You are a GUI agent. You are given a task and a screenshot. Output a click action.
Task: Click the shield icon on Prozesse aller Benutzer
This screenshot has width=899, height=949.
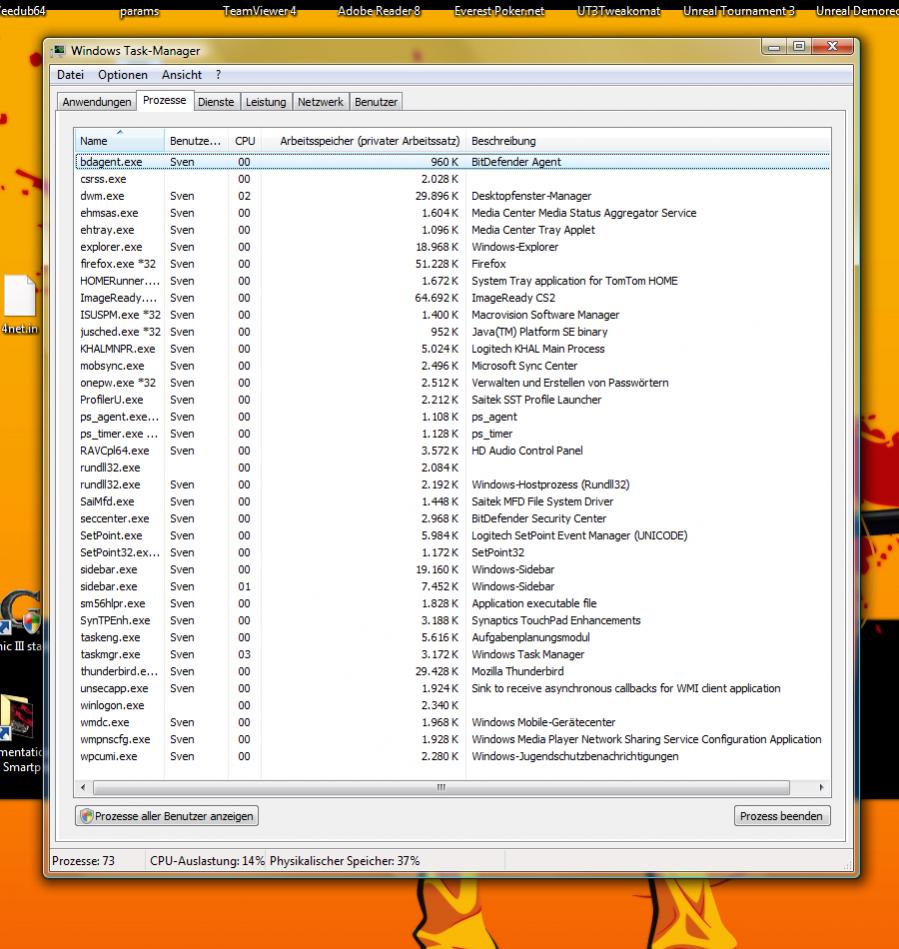(87, 816)
